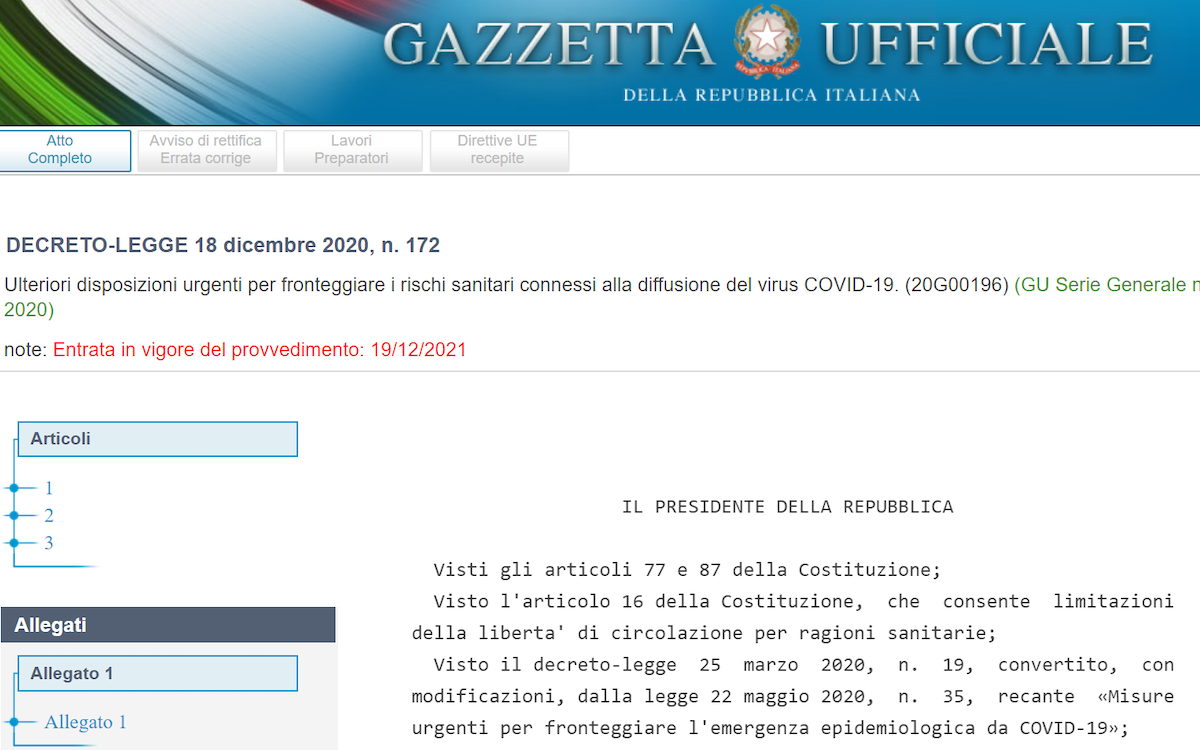
Task: Click the decree description starting with Ulteriori disposizioni
Action: (x=507, y=285)
